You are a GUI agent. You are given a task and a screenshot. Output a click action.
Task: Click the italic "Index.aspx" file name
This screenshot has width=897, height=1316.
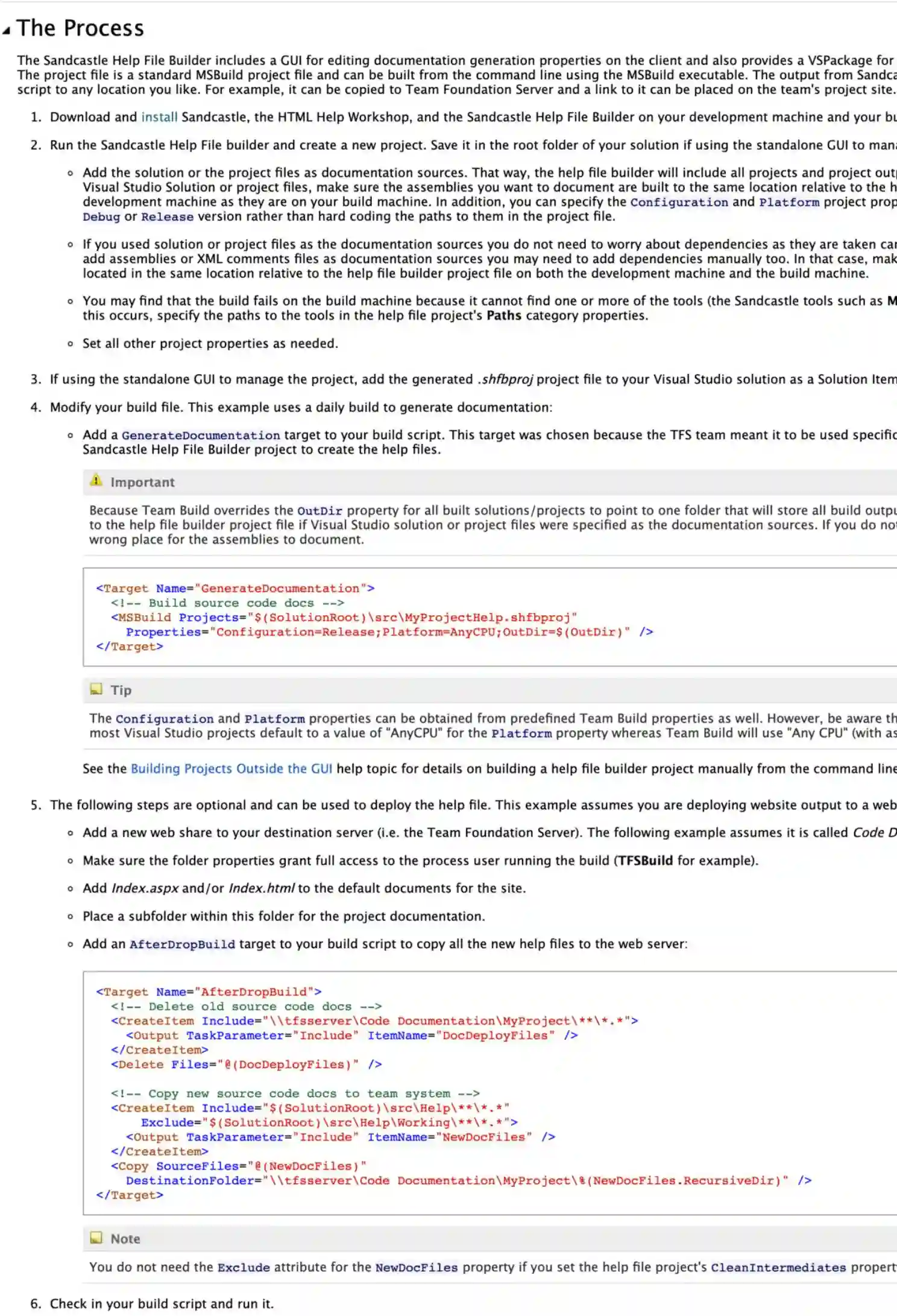tap(145, 888)
